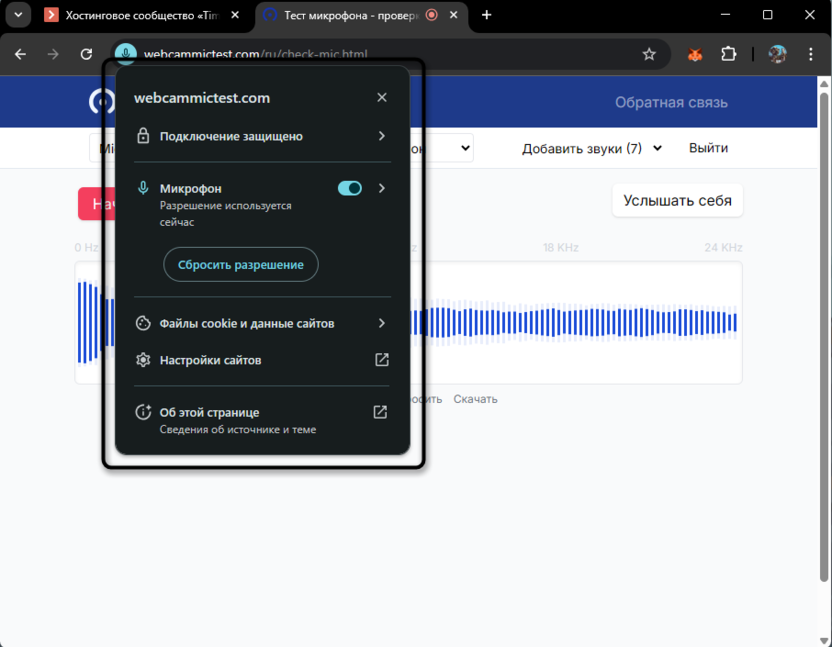The width and height of the screenshot is (832, 647).
Task: Click the external-link icon beside Настройки сайтов
Action: click(x=382, y=360)
